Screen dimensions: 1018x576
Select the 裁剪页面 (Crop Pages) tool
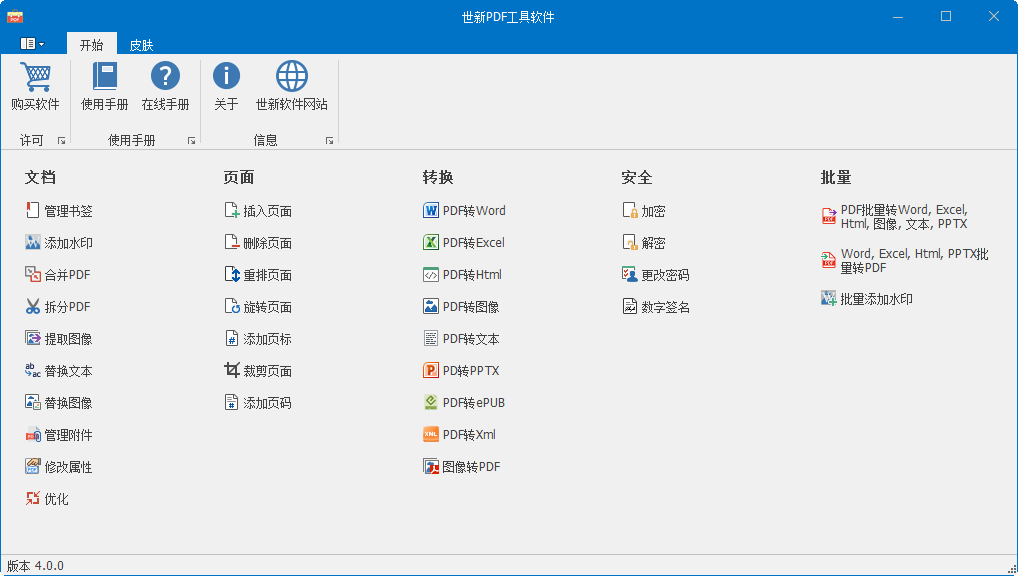[x=264, y=370]
